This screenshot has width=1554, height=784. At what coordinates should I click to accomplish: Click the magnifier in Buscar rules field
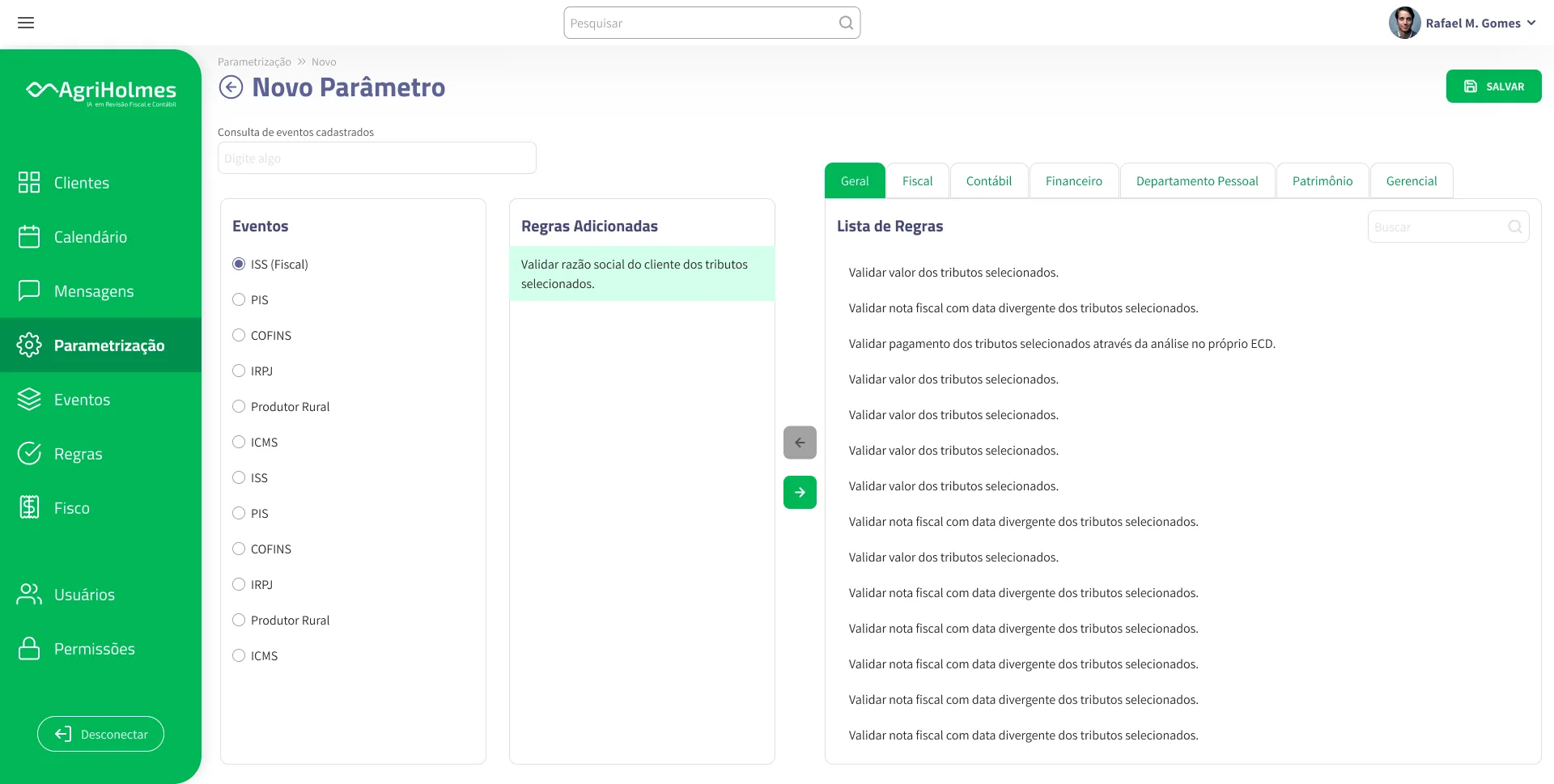tap(1515, 227)
